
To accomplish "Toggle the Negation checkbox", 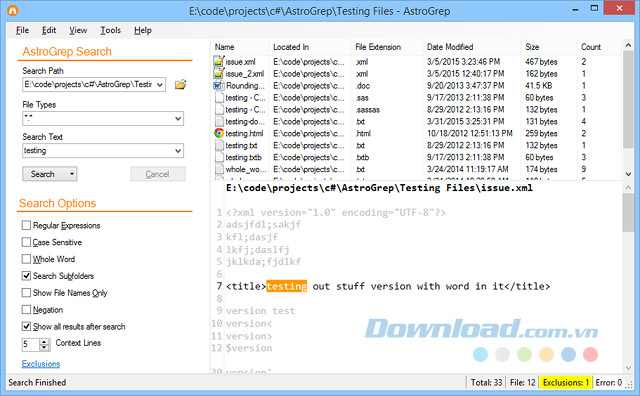I will point(26,309).
